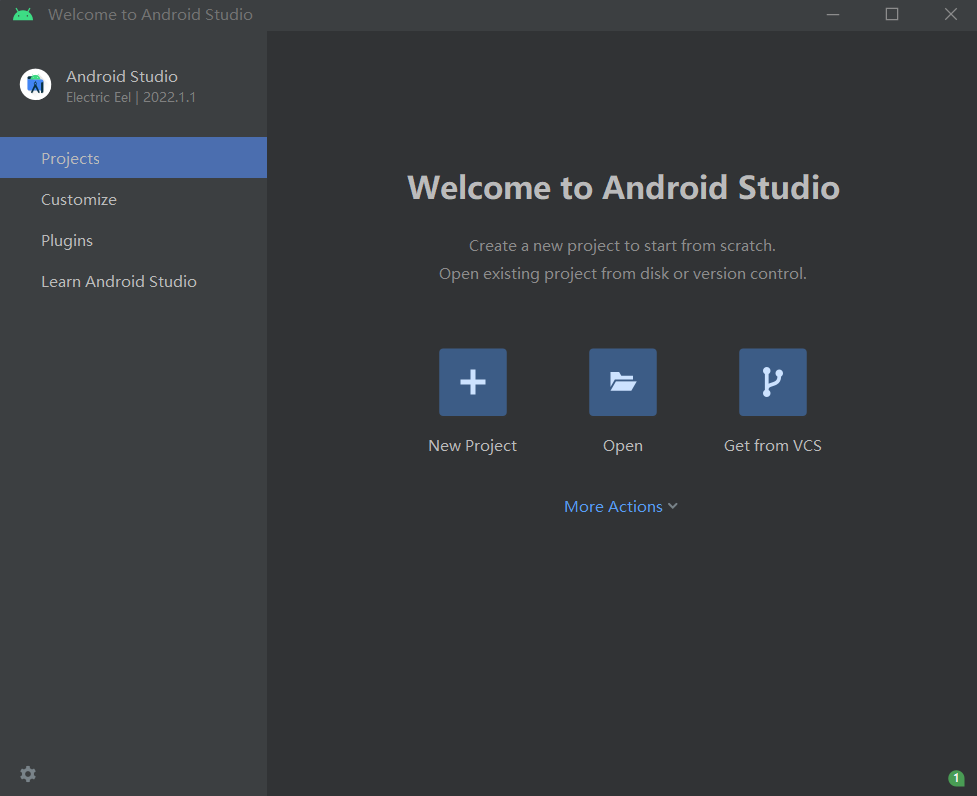
Task: Click the Get from VCS label
Action: click(x=773, y=445)
